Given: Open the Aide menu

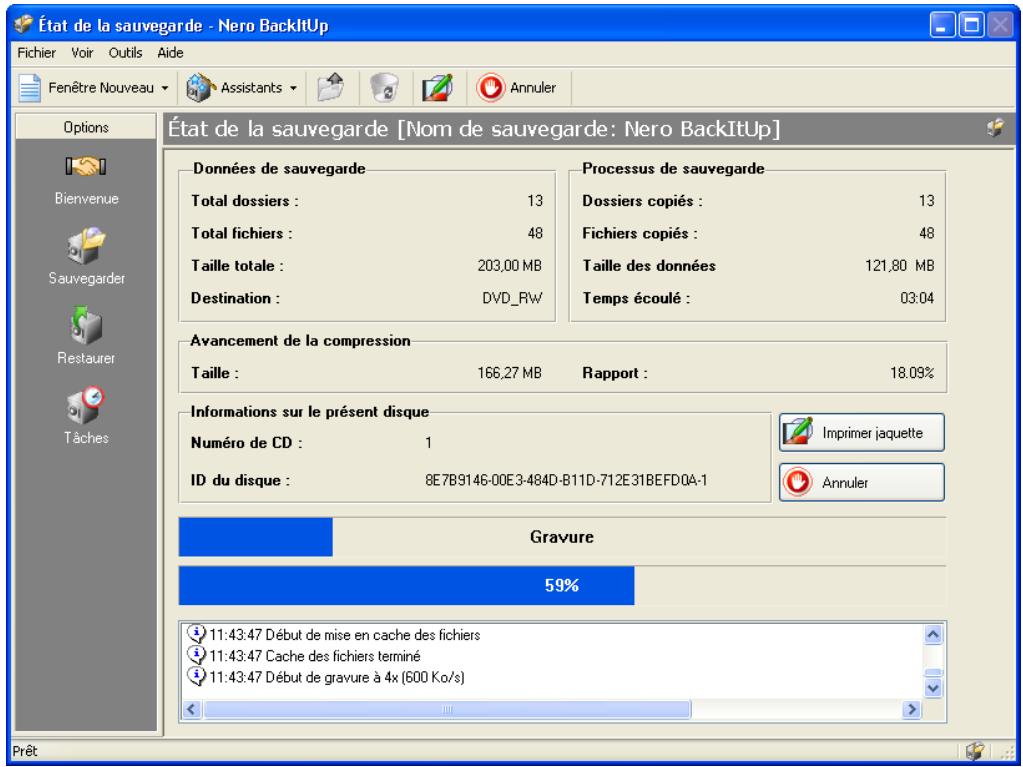Looking at the screenshot, I should tap(170, 53).
